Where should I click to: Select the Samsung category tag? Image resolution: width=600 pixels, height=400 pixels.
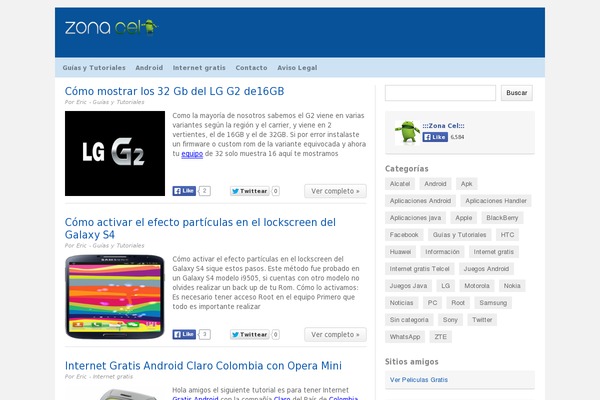(493, 303)
